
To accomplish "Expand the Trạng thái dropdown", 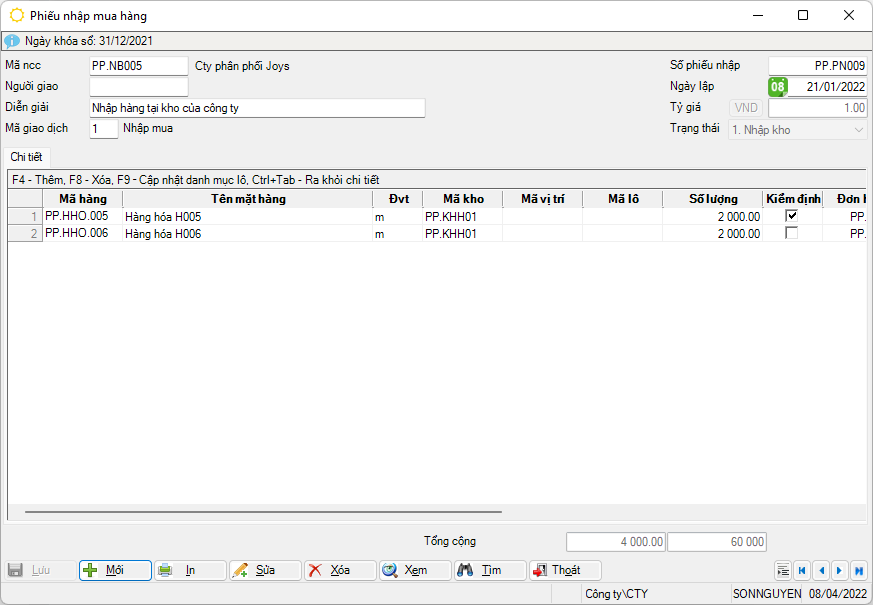I will pos(859,130).
